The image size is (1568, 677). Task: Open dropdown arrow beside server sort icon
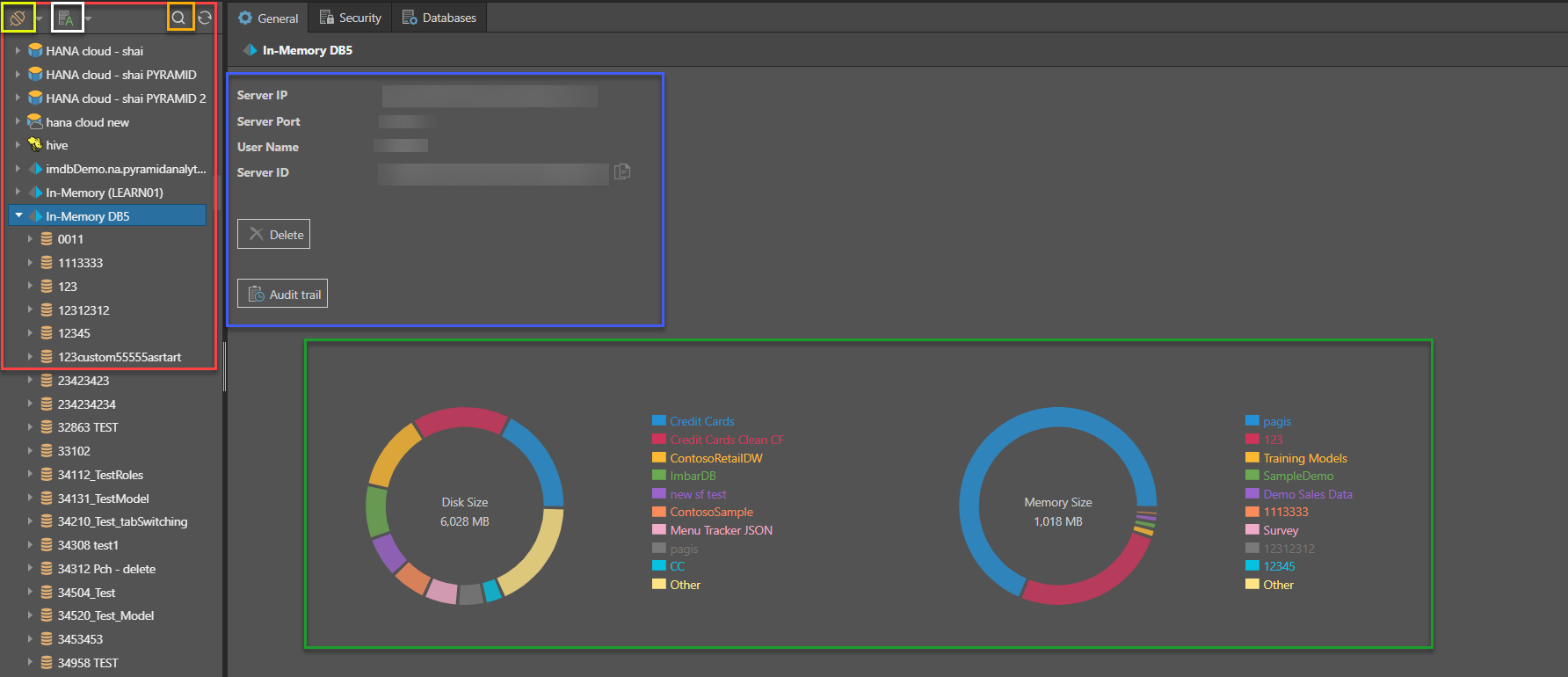point(88,18)
